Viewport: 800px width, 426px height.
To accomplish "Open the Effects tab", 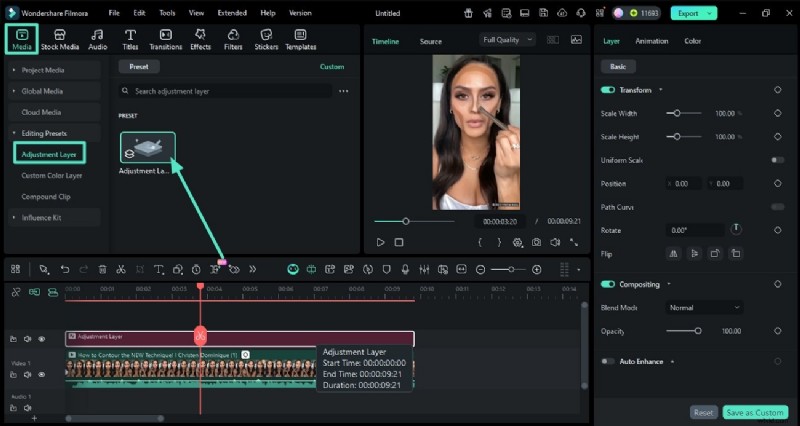I will [x=201, y=39].
